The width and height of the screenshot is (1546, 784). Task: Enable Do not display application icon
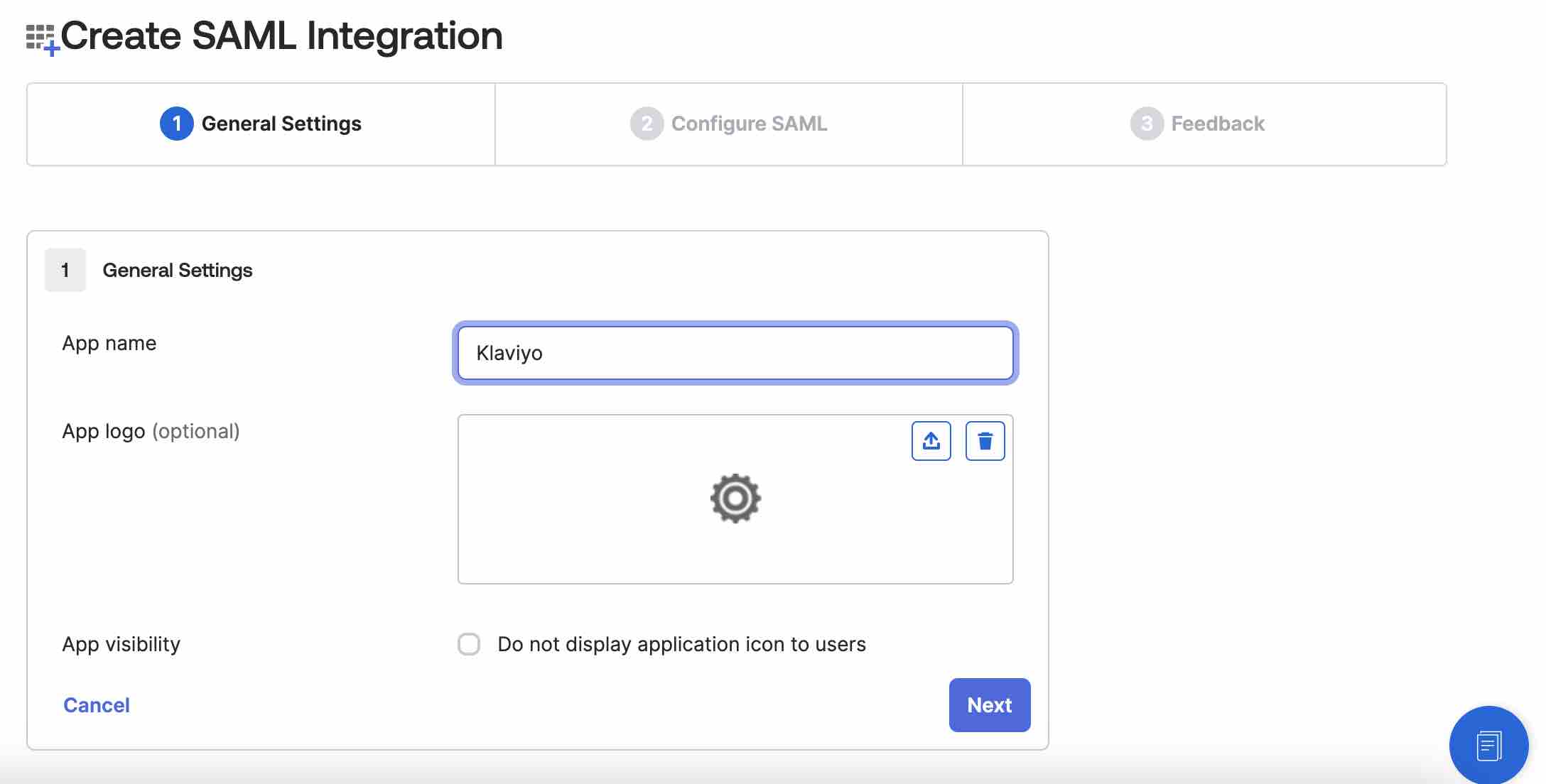[469, 643]
